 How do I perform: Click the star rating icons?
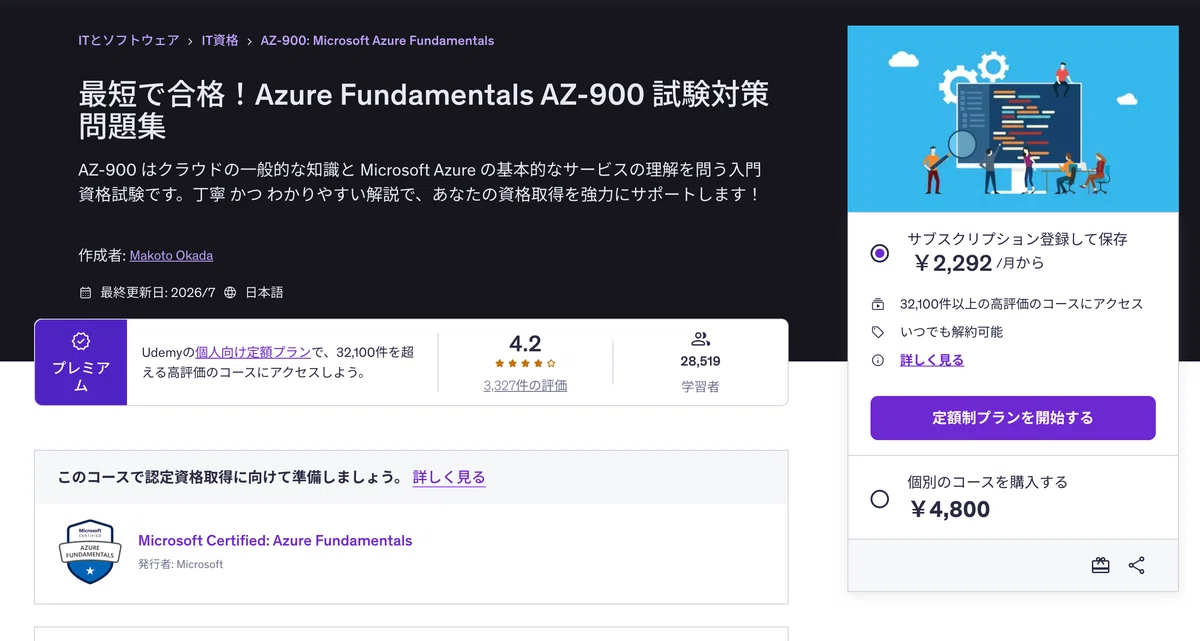(x=525, y=363)
